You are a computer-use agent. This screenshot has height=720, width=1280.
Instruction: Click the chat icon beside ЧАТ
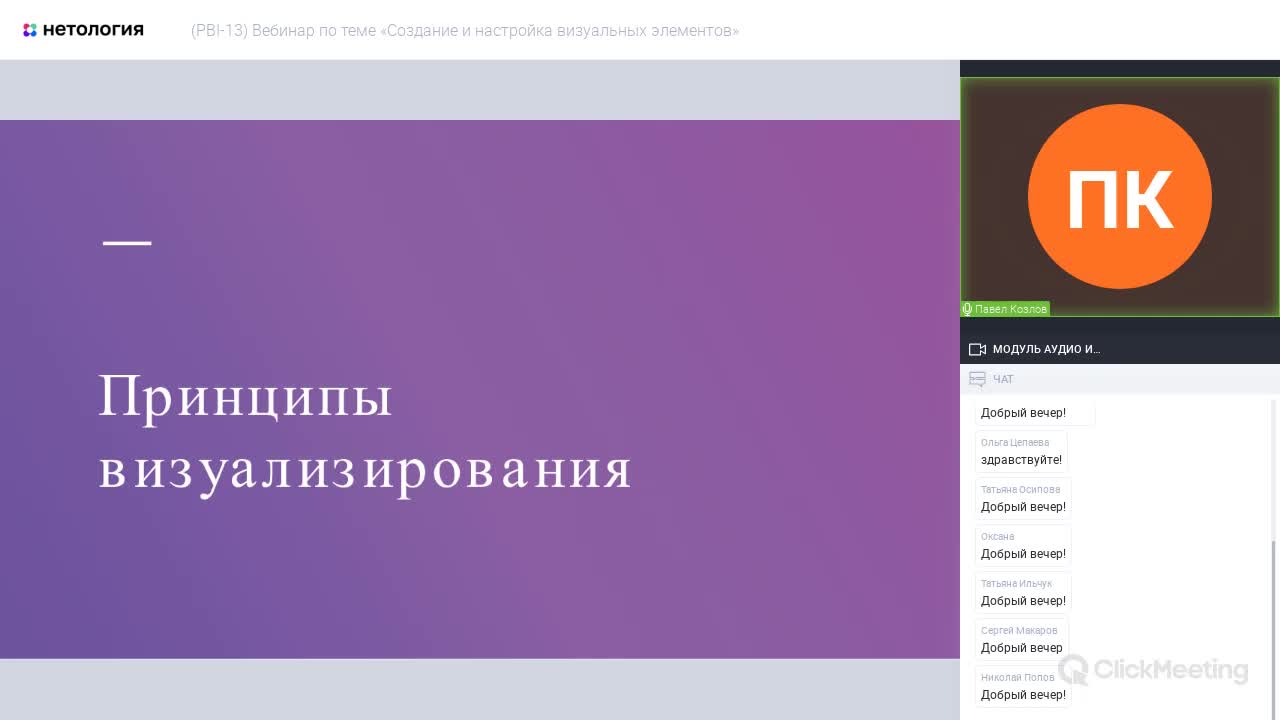[978, 379]
